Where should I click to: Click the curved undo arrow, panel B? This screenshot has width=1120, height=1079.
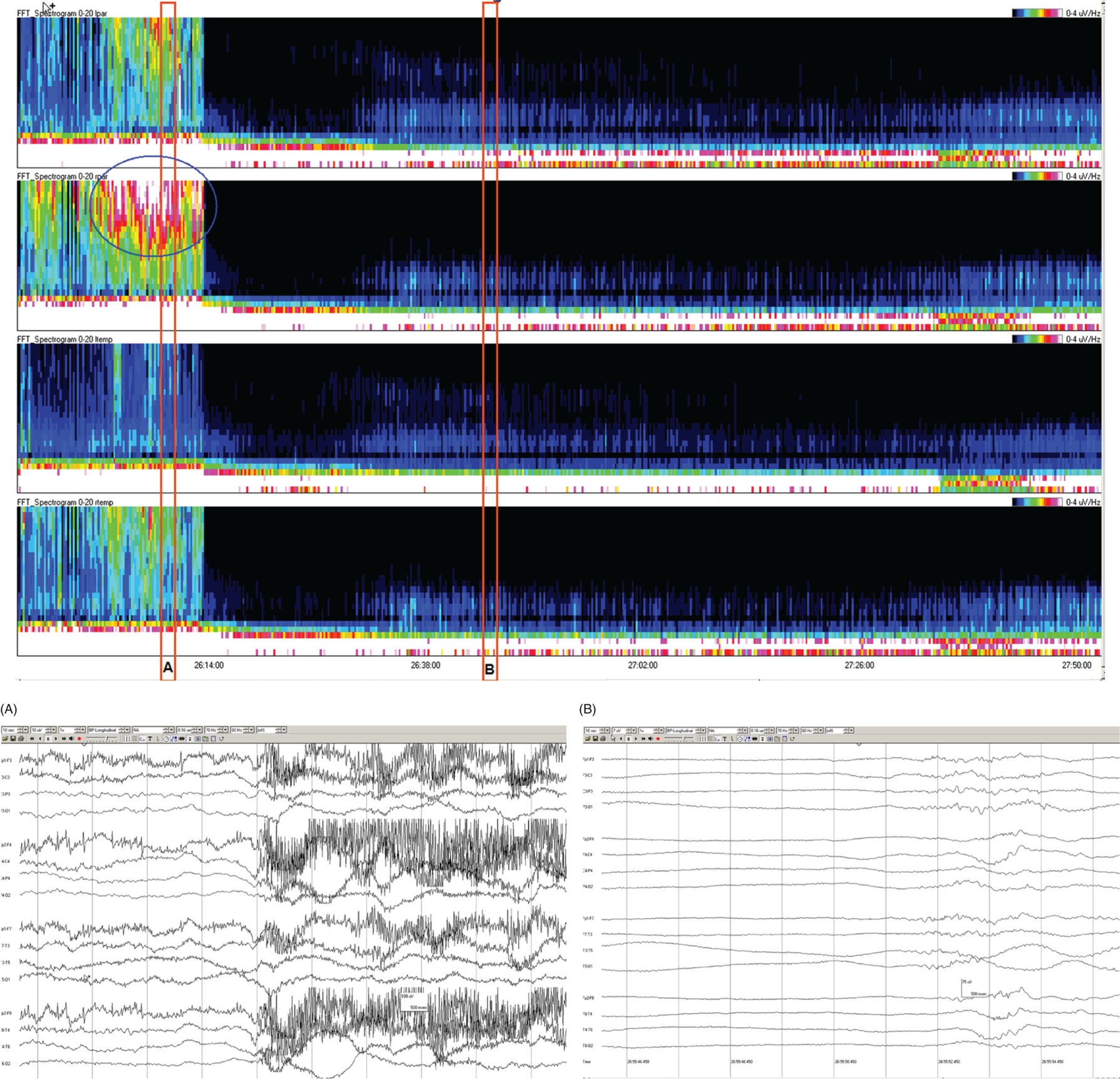(792, 739)
